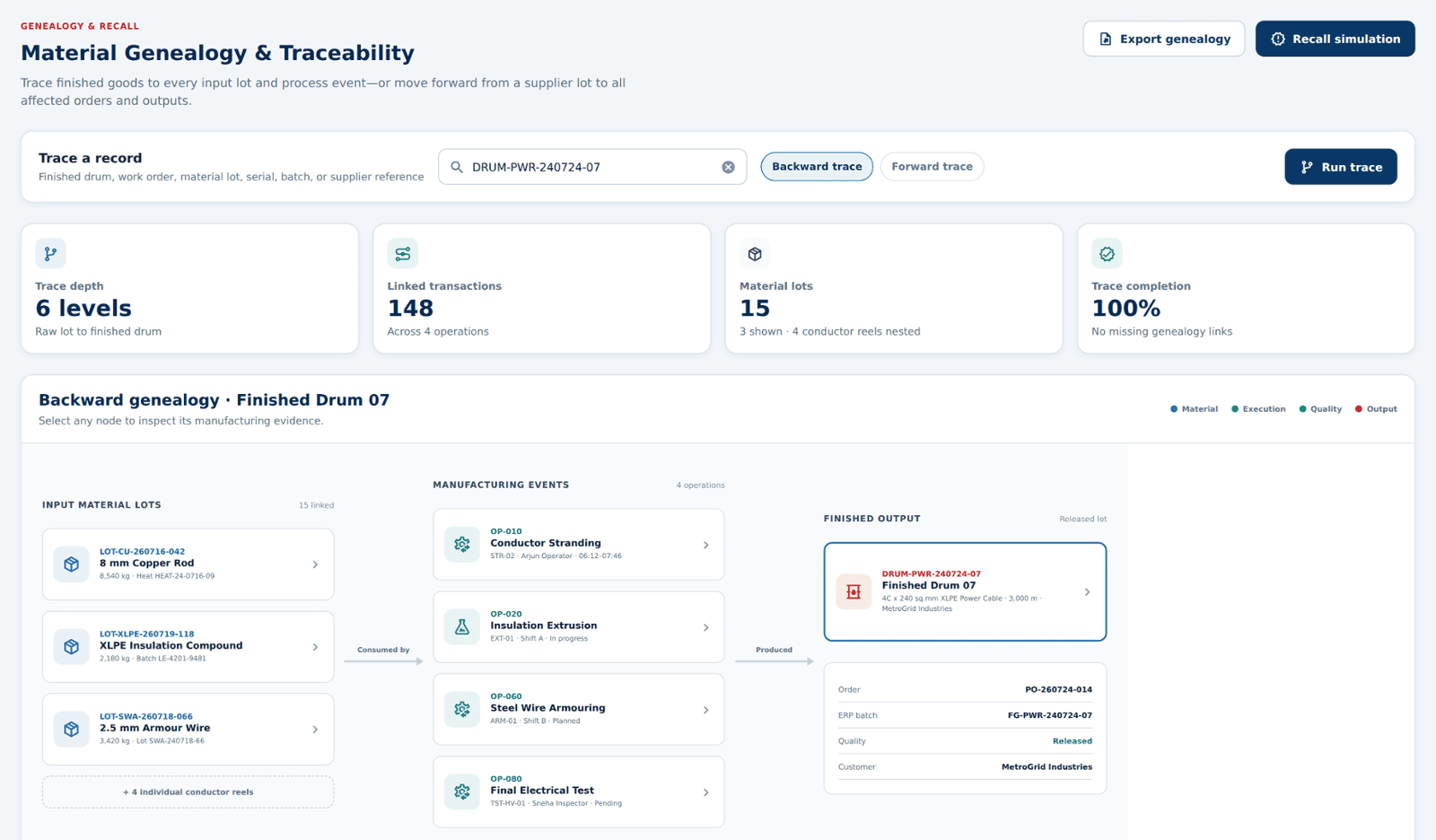
Task: Toggle the Quality legend filter
Action: [x=1320, y=409]
